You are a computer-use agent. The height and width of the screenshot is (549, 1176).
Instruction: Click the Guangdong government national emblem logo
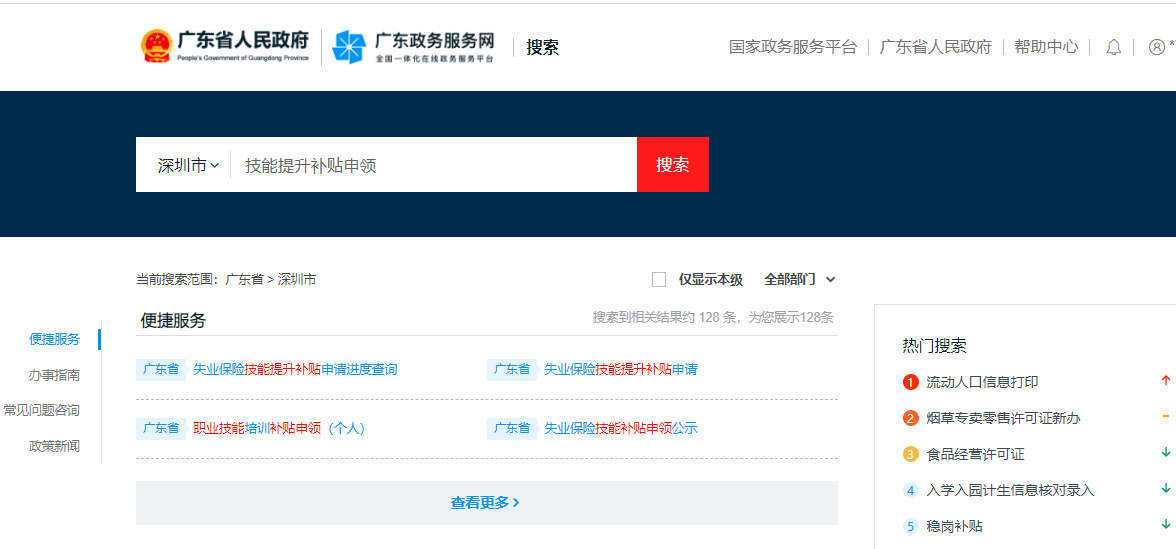coord(156,46)
